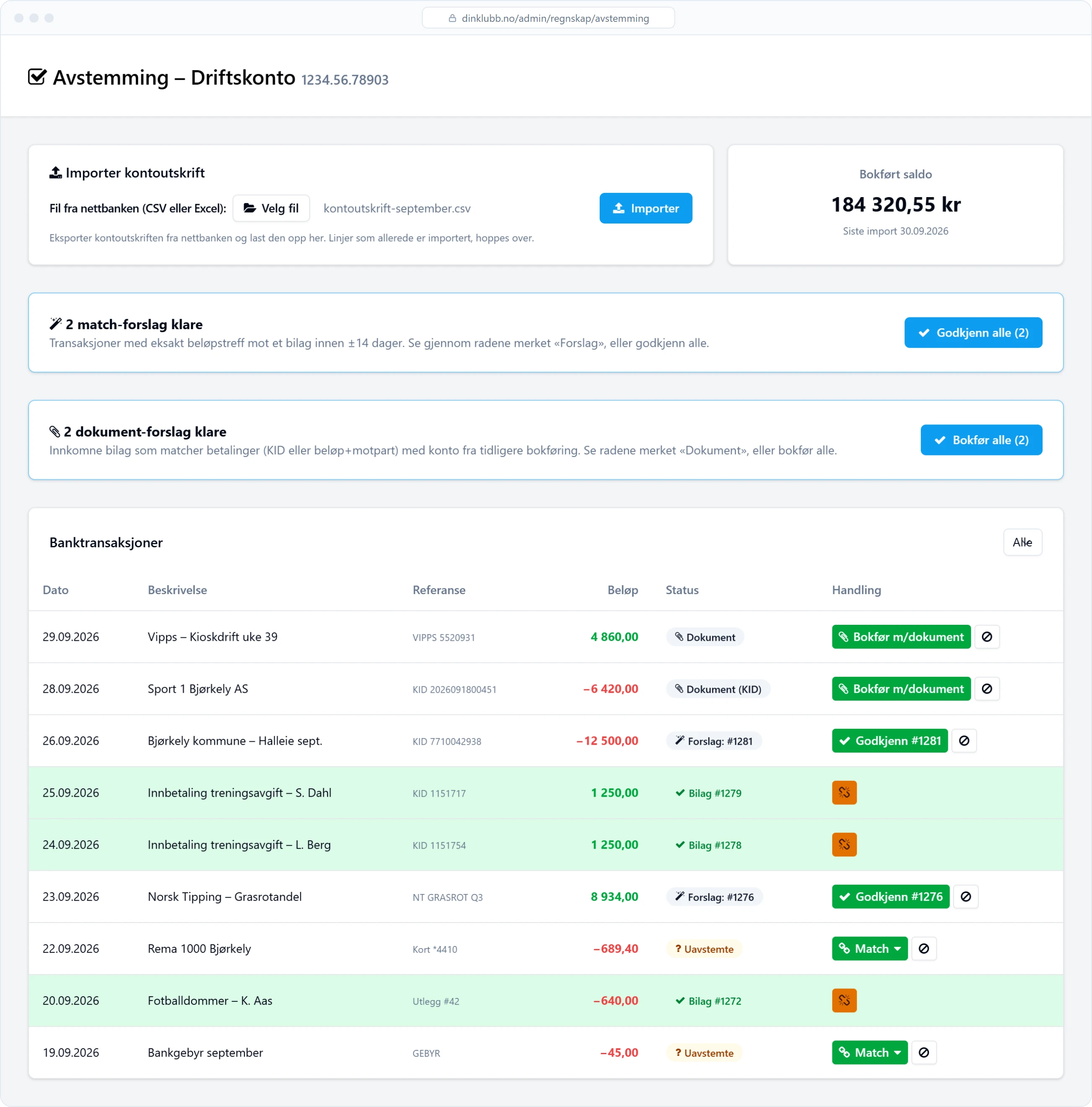Screen dimensions: 1092x1107
Task: Ignore the Norsk Tipping Grasrotandel transaction
Action: pos(965,897)
